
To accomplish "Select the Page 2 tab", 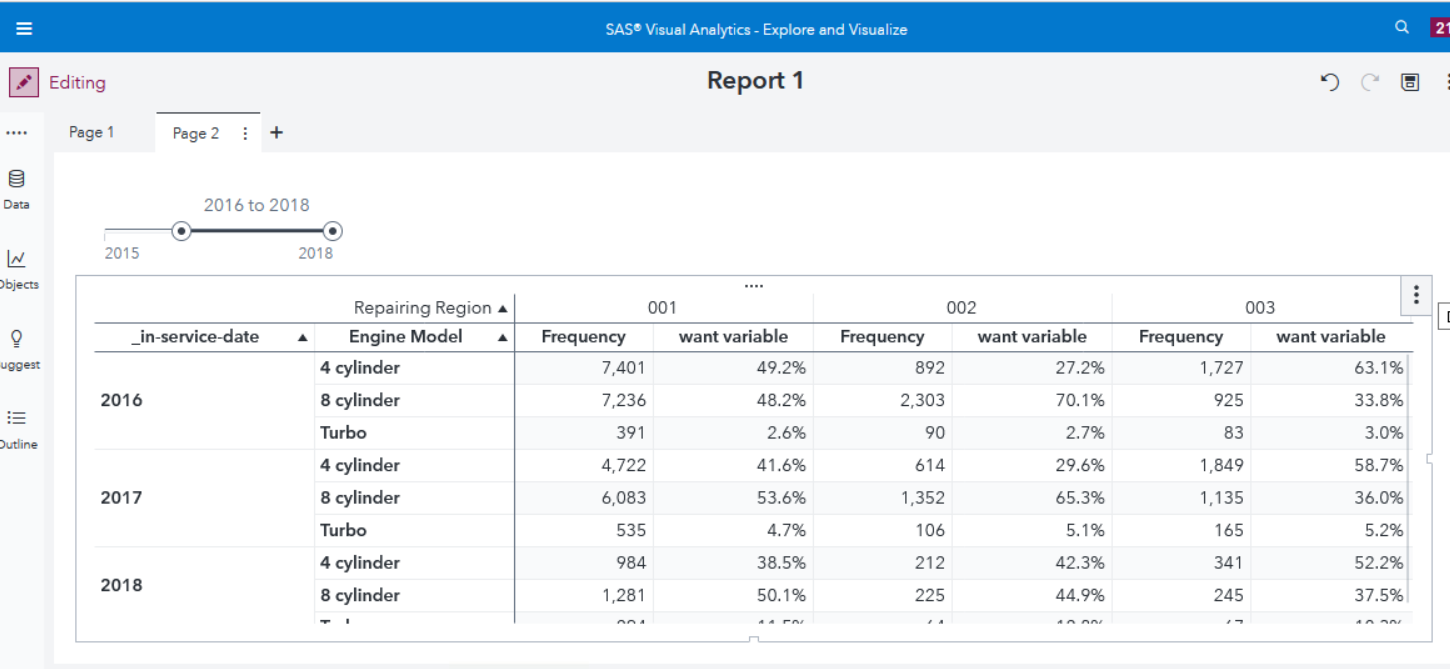I will click(x=194, y=131).
